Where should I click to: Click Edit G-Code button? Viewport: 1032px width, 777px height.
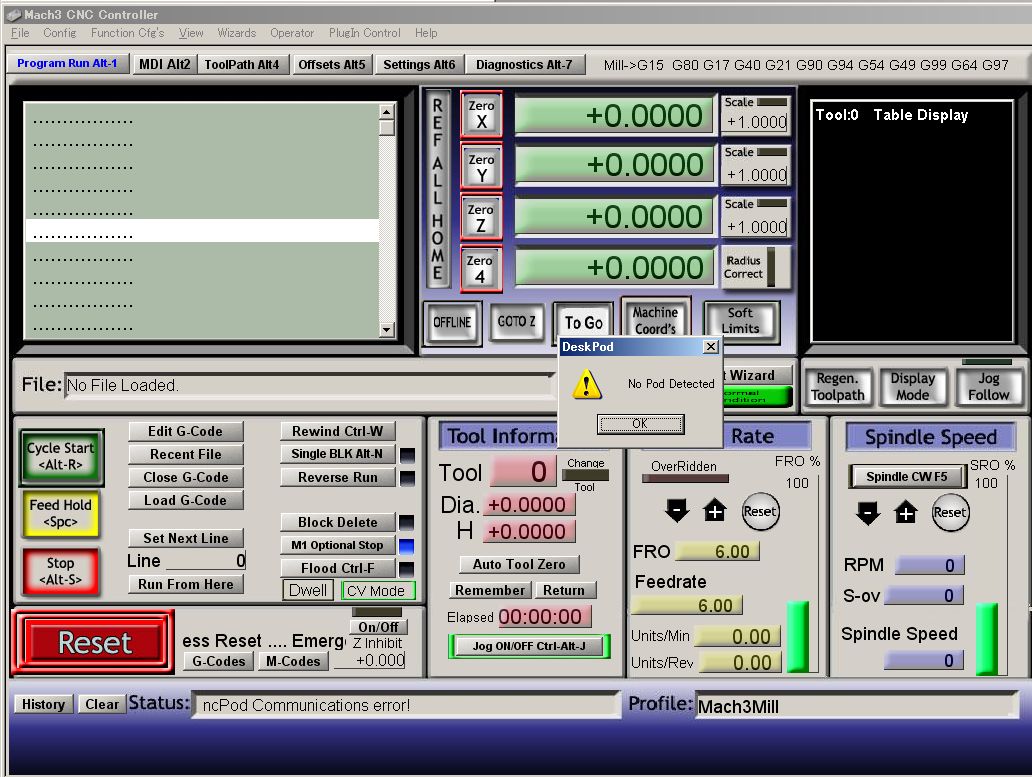tap(186, 432)
